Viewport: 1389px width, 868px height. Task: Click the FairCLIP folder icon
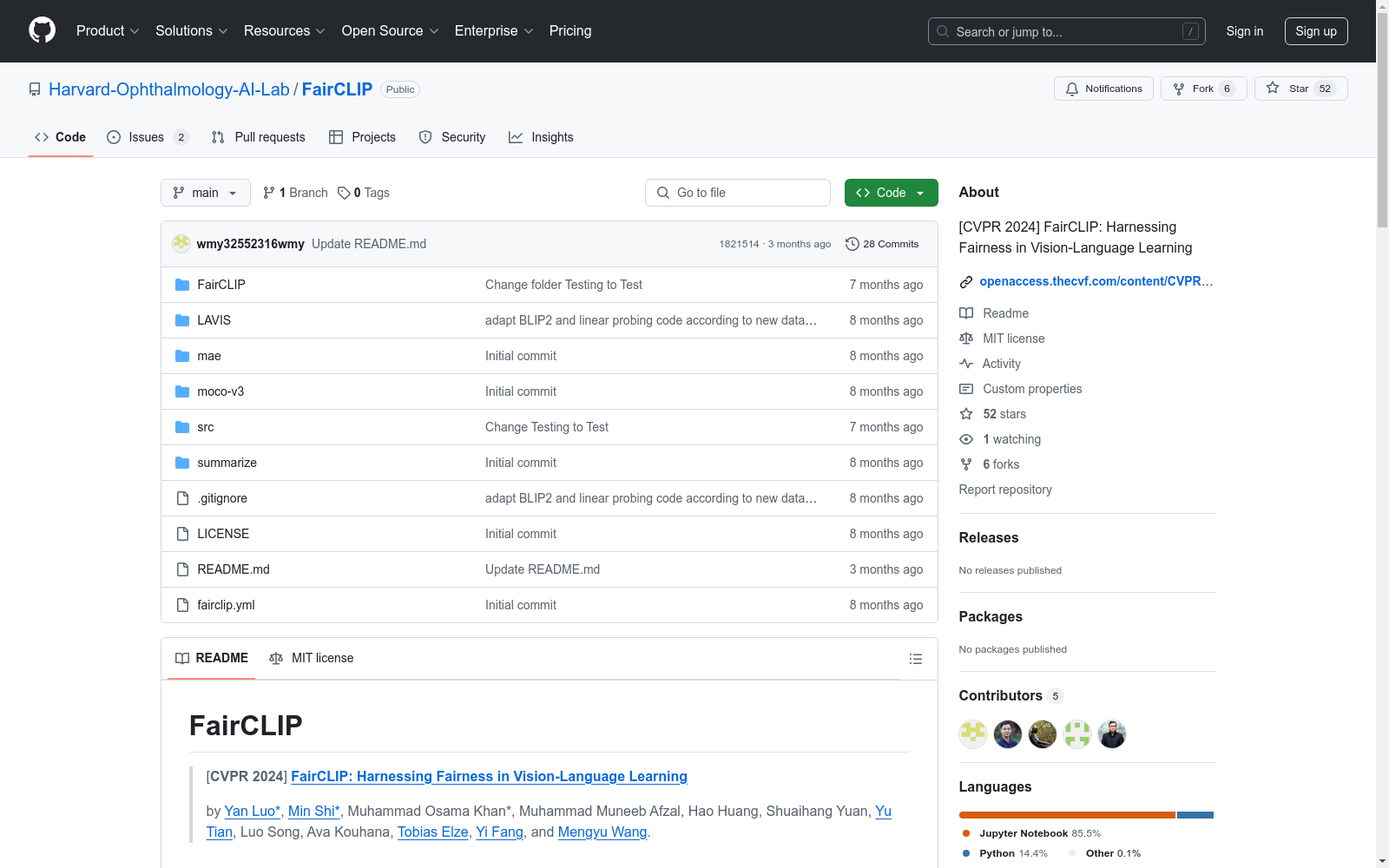182,285
